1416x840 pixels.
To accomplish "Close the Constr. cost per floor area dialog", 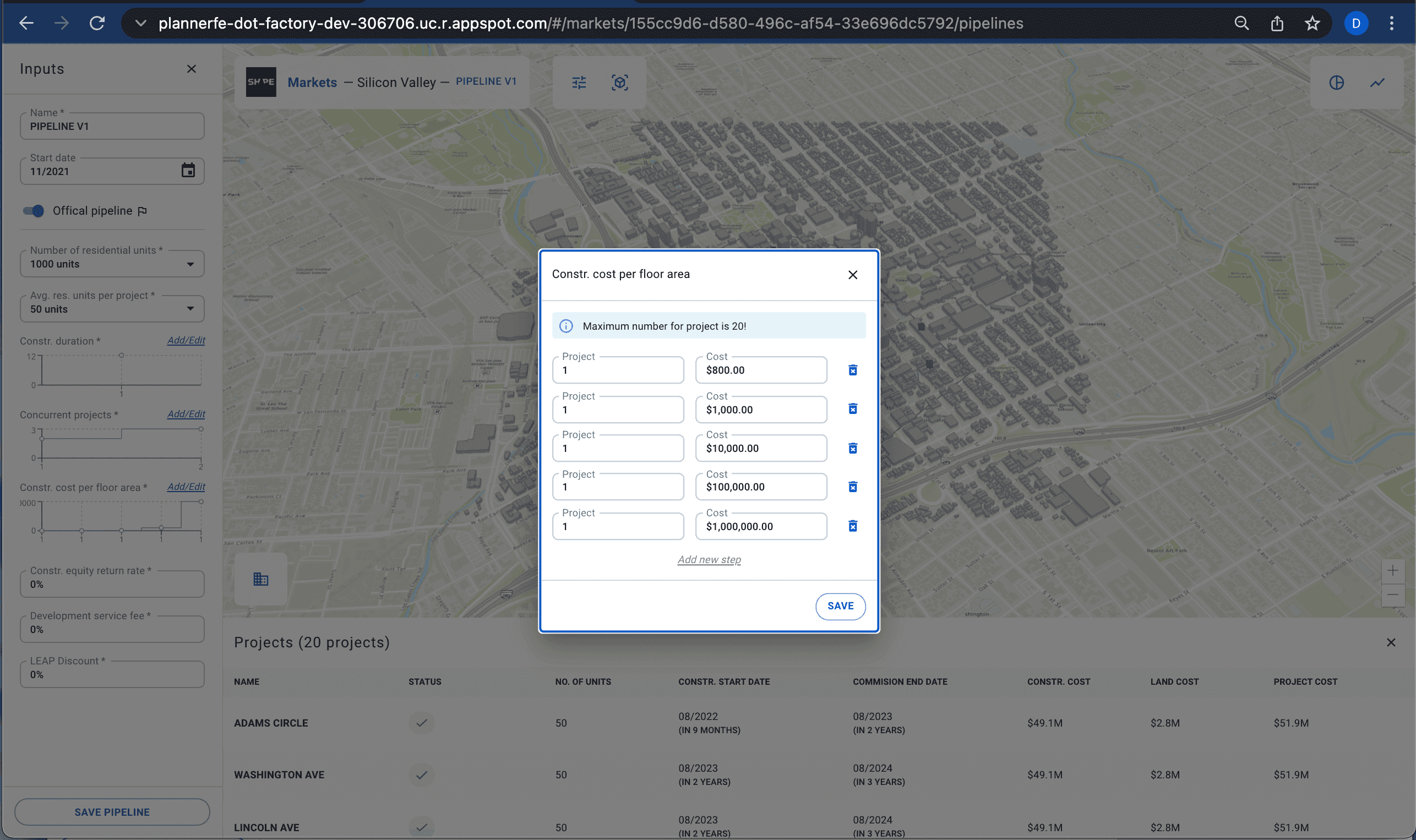I will [852, 275].
